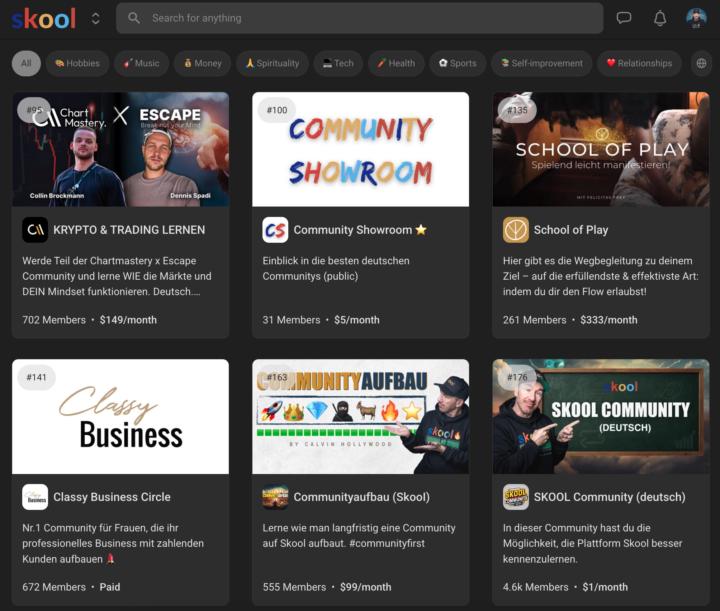Viewport: 720px width, 611px height.
Task: Click the CS community logo icon
Action: click(275, 230)
